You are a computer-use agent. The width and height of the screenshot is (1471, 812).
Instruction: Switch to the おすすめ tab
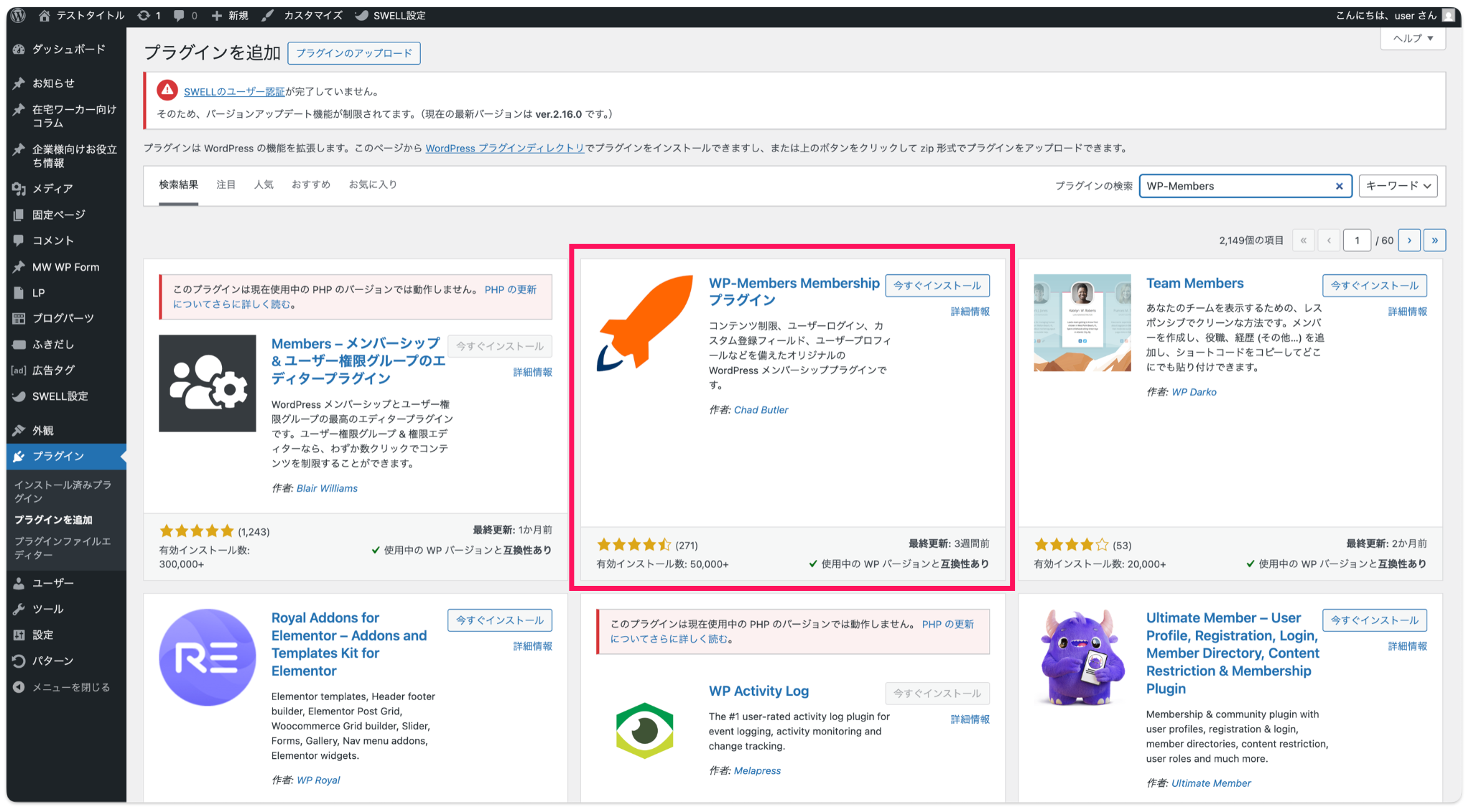point(311,185)
